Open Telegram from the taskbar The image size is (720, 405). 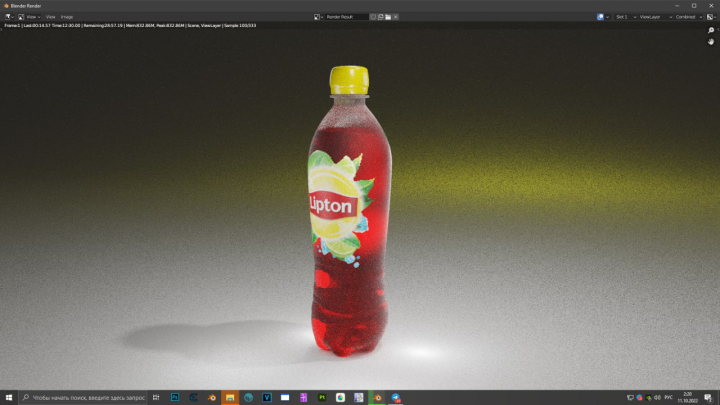tap(395, 398)
